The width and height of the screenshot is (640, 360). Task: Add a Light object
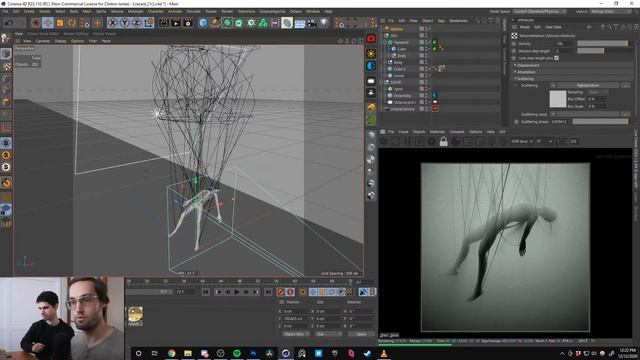(324, 23)
